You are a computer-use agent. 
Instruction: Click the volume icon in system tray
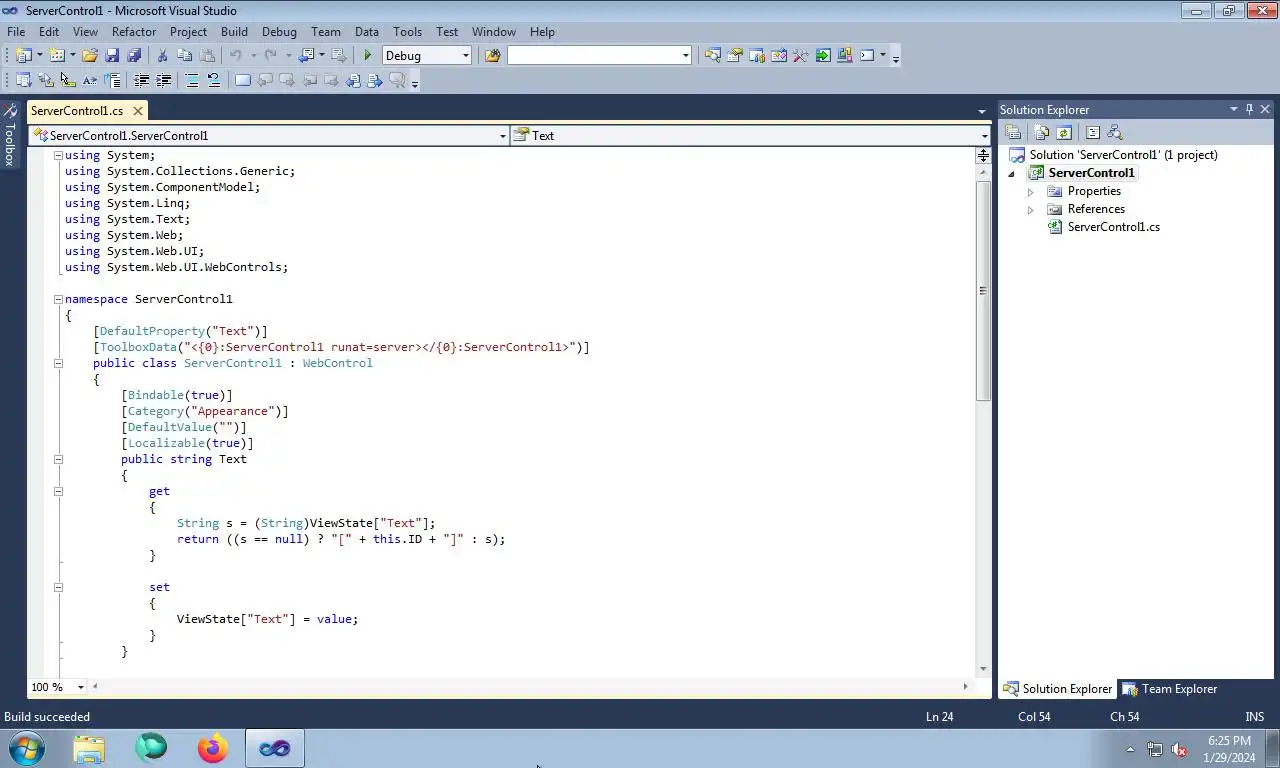coord(1179,749)
